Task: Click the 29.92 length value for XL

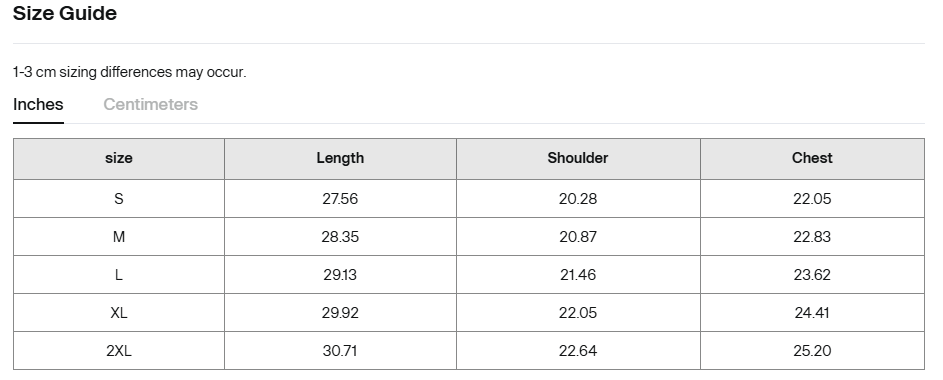Action: (340, 313)
